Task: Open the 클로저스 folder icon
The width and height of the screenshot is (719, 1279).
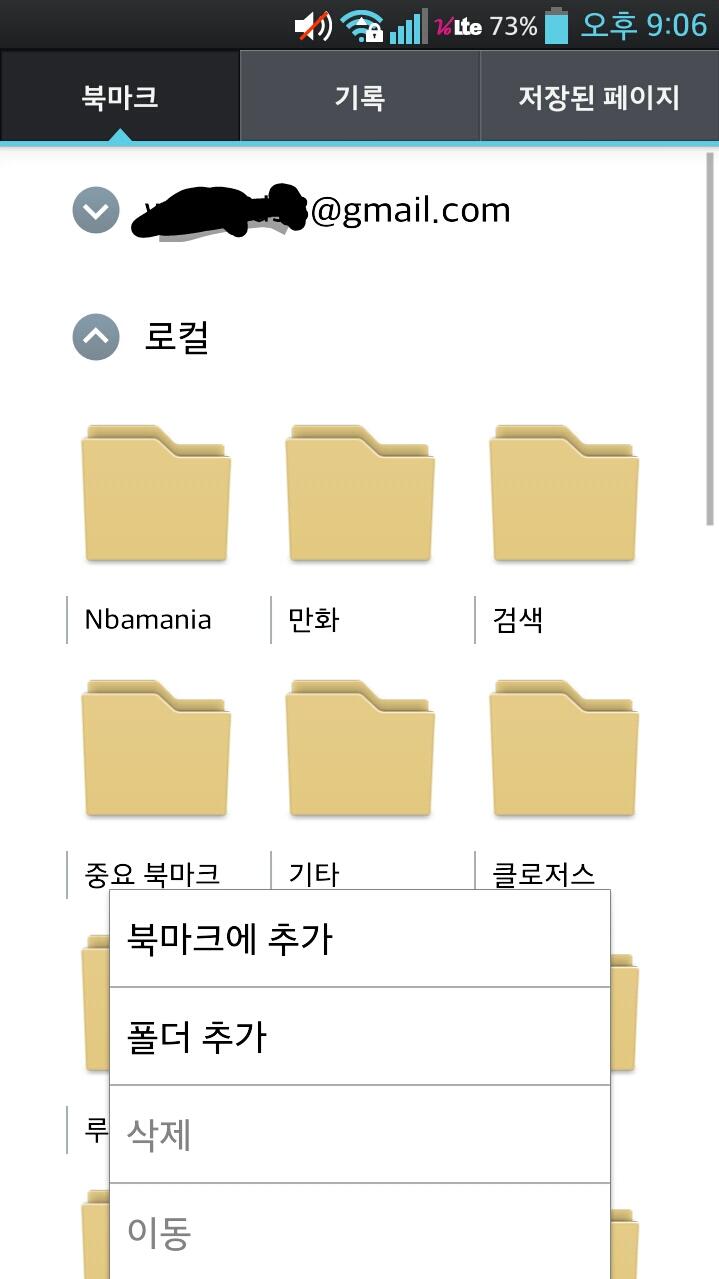Action: [564, 750]
